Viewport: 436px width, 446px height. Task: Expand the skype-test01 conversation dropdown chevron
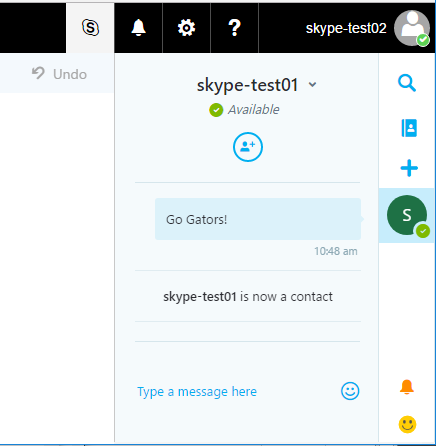click(312, 85)
